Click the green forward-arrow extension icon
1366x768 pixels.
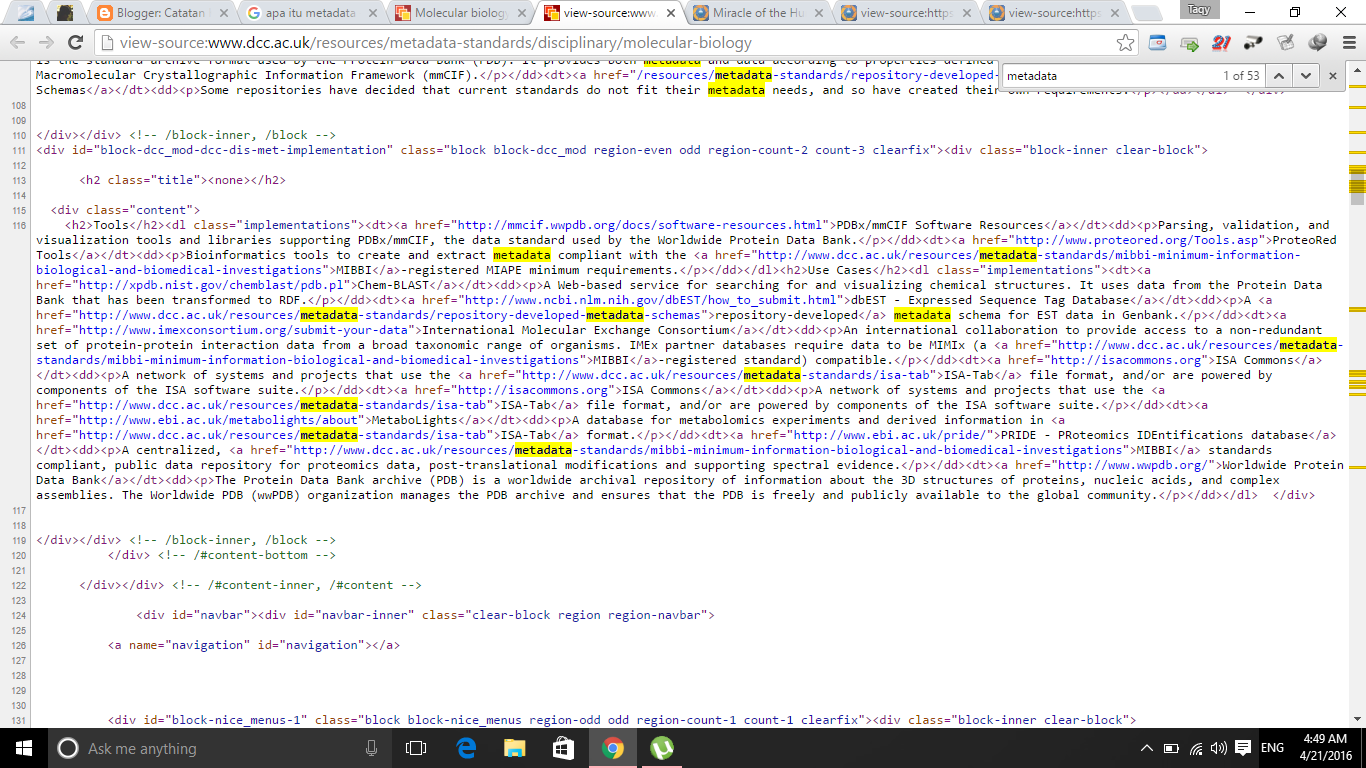click(1189, 43)
